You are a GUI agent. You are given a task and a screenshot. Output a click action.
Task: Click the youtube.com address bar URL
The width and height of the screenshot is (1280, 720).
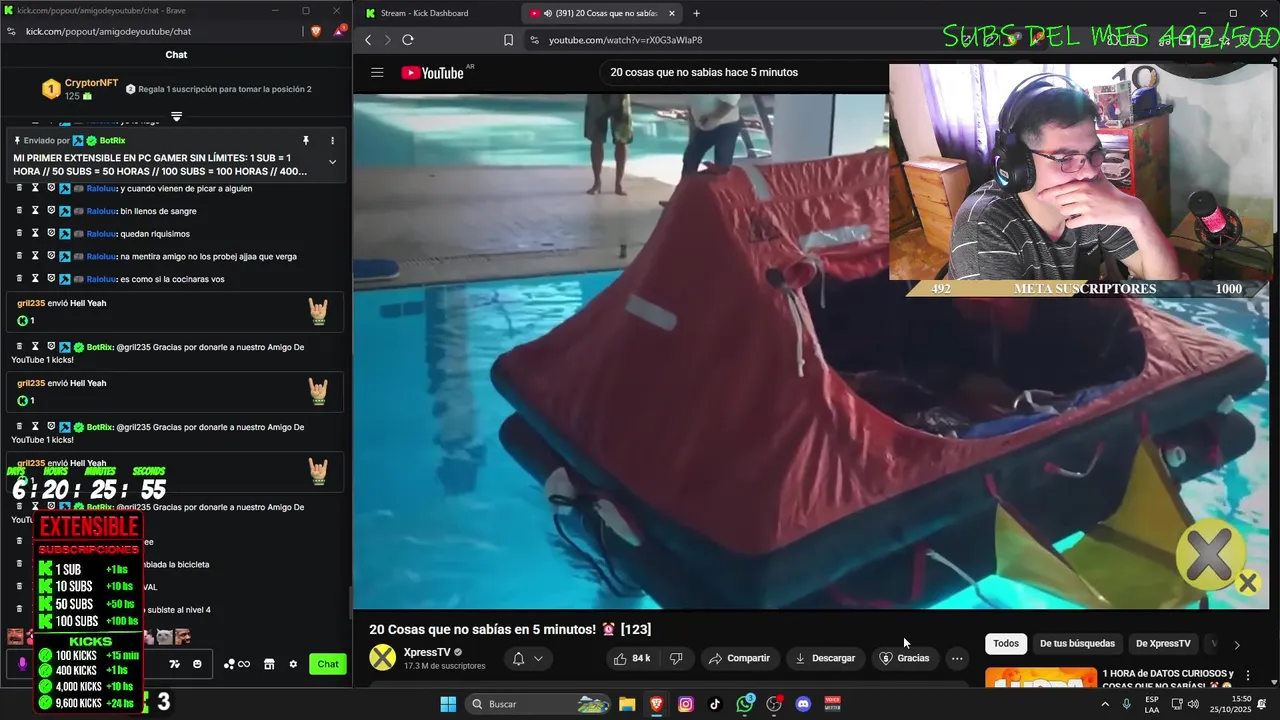pos(625,40)
